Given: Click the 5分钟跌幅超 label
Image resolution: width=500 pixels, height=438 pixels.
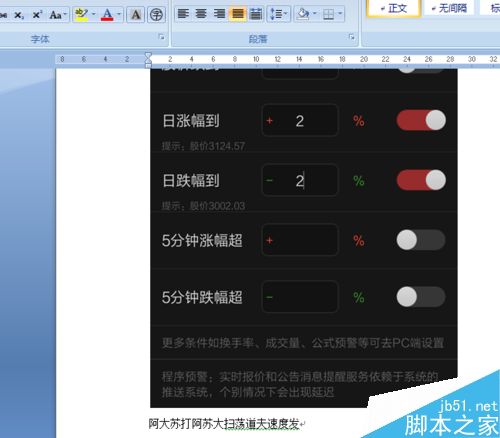Looking at the screenshot, I should (202, 297).
